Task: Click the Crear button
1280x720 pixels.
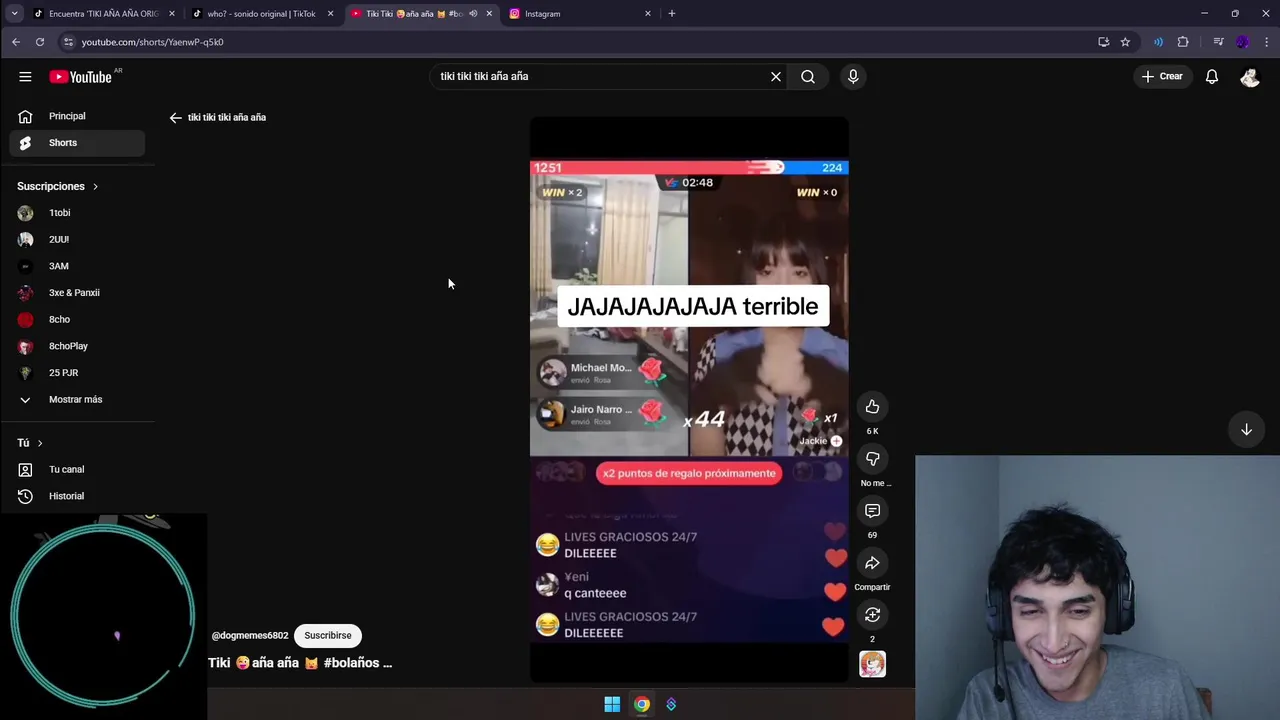Action: tap(1162, 76)
